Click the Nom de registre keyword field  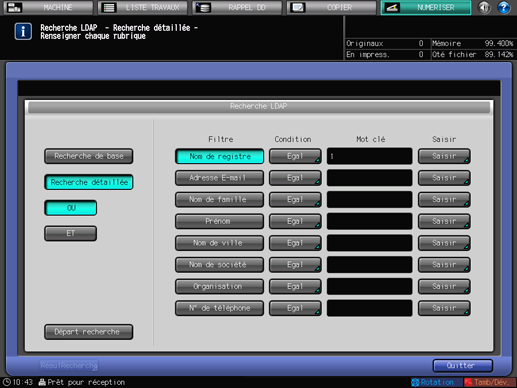click(x=369, y=156)
